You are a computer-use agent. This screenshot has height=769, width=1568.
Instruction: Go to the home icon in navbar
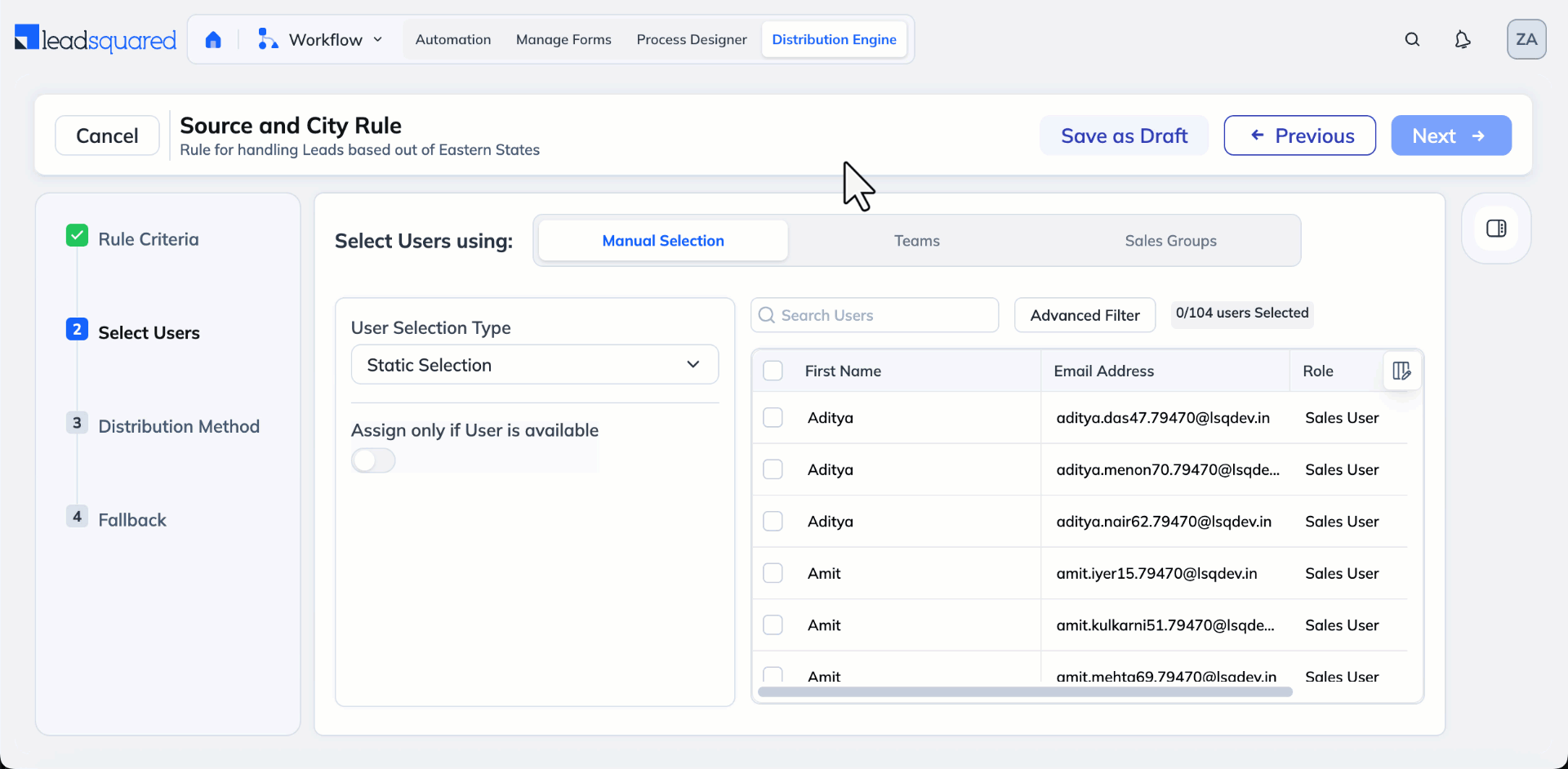point(213,39)
